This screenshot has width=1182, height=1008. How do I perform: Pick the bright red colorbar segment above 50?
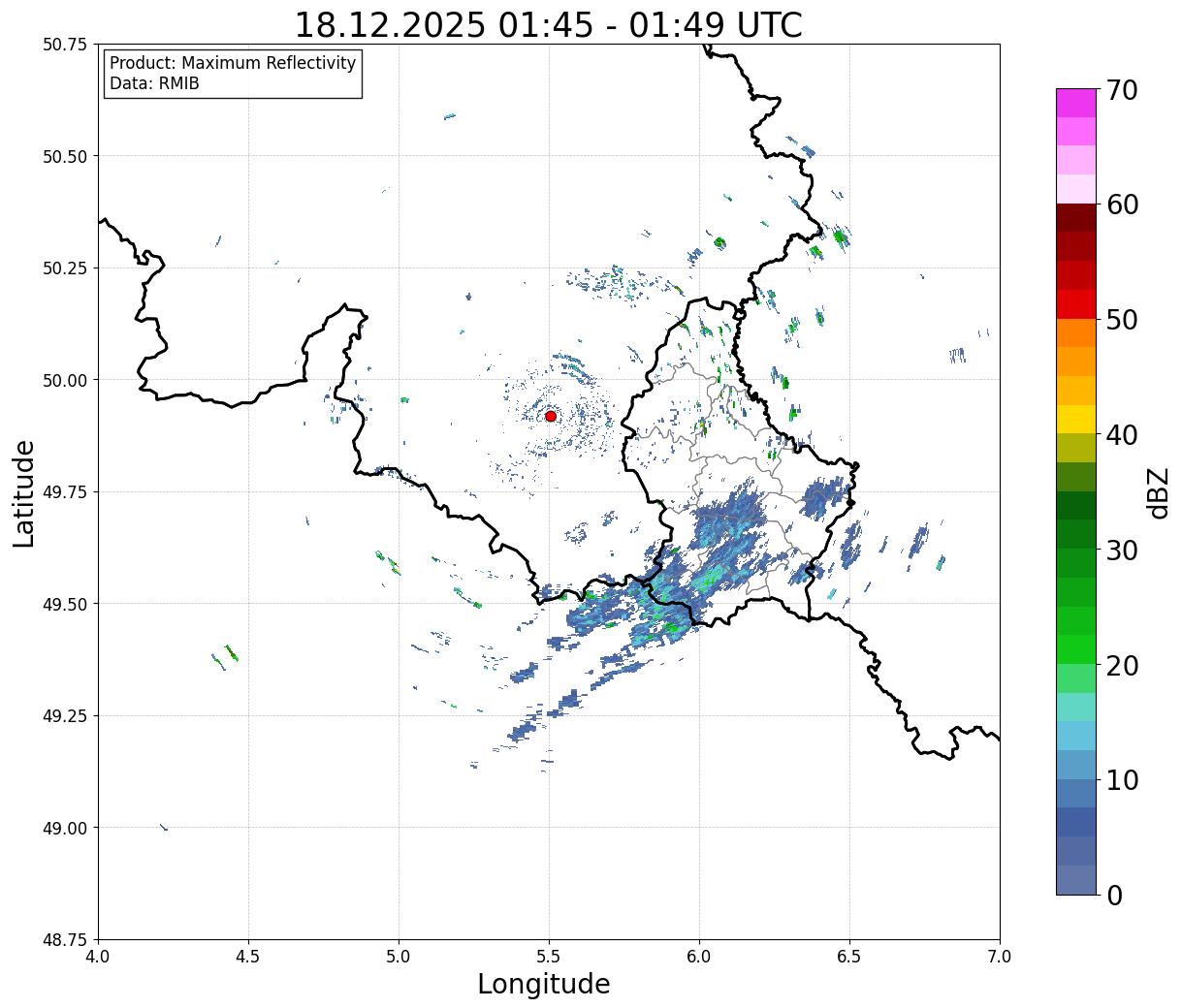coord(1076,304)
